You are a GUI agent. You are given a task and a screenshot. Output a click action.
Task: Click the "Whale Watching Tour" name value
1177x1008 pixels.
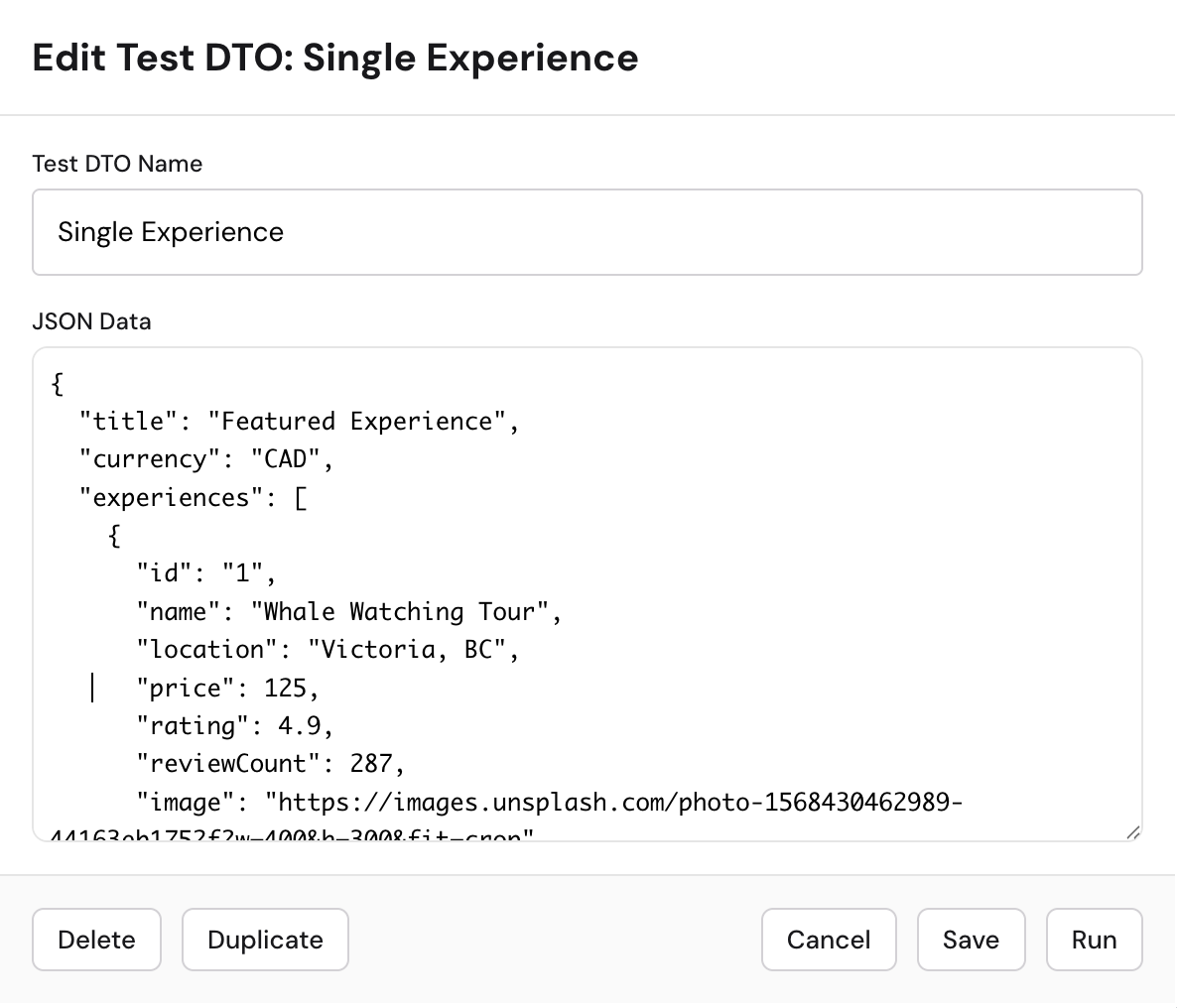[406, 611]
